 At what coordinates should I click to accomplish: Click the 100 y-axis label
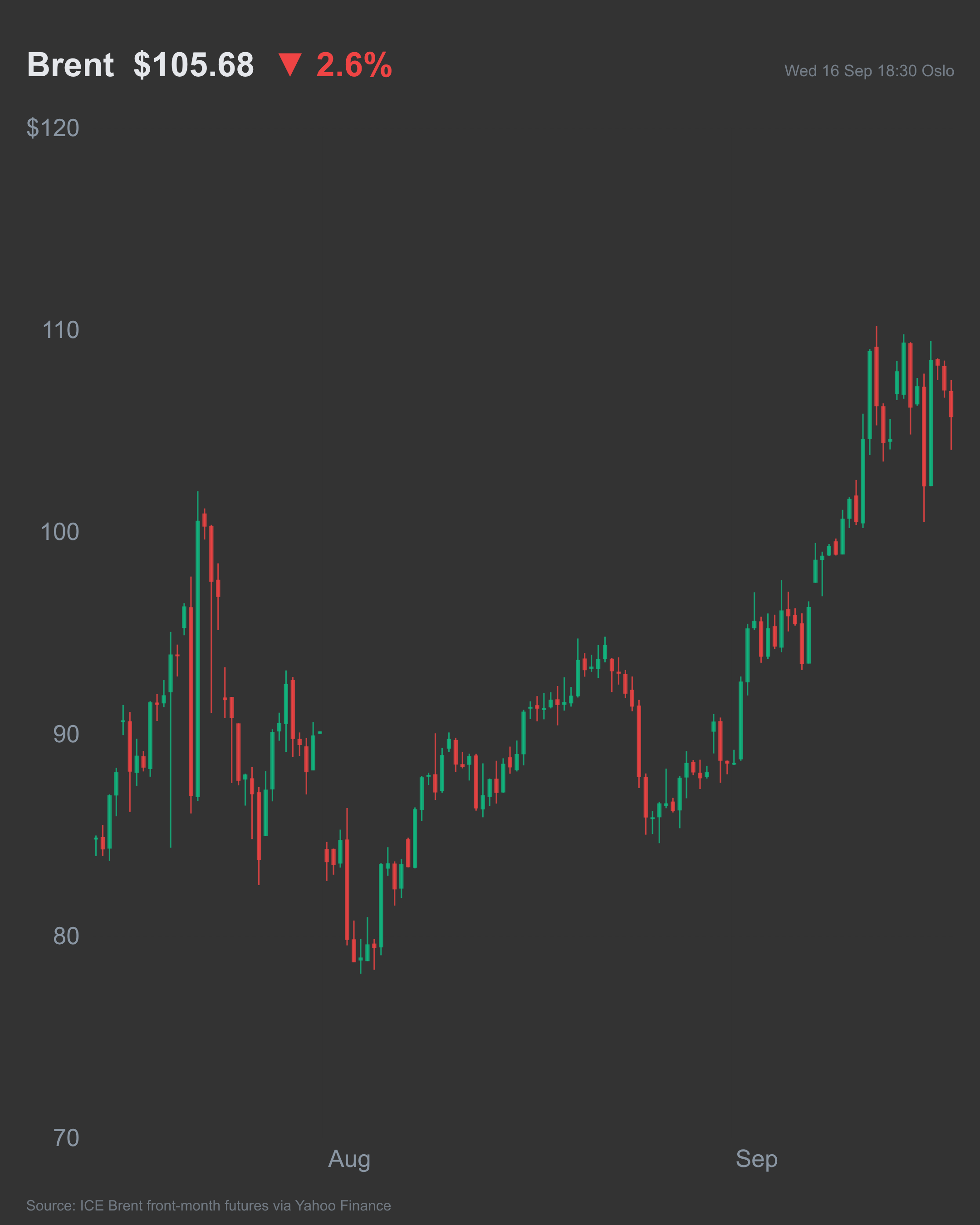coord(60,532)
